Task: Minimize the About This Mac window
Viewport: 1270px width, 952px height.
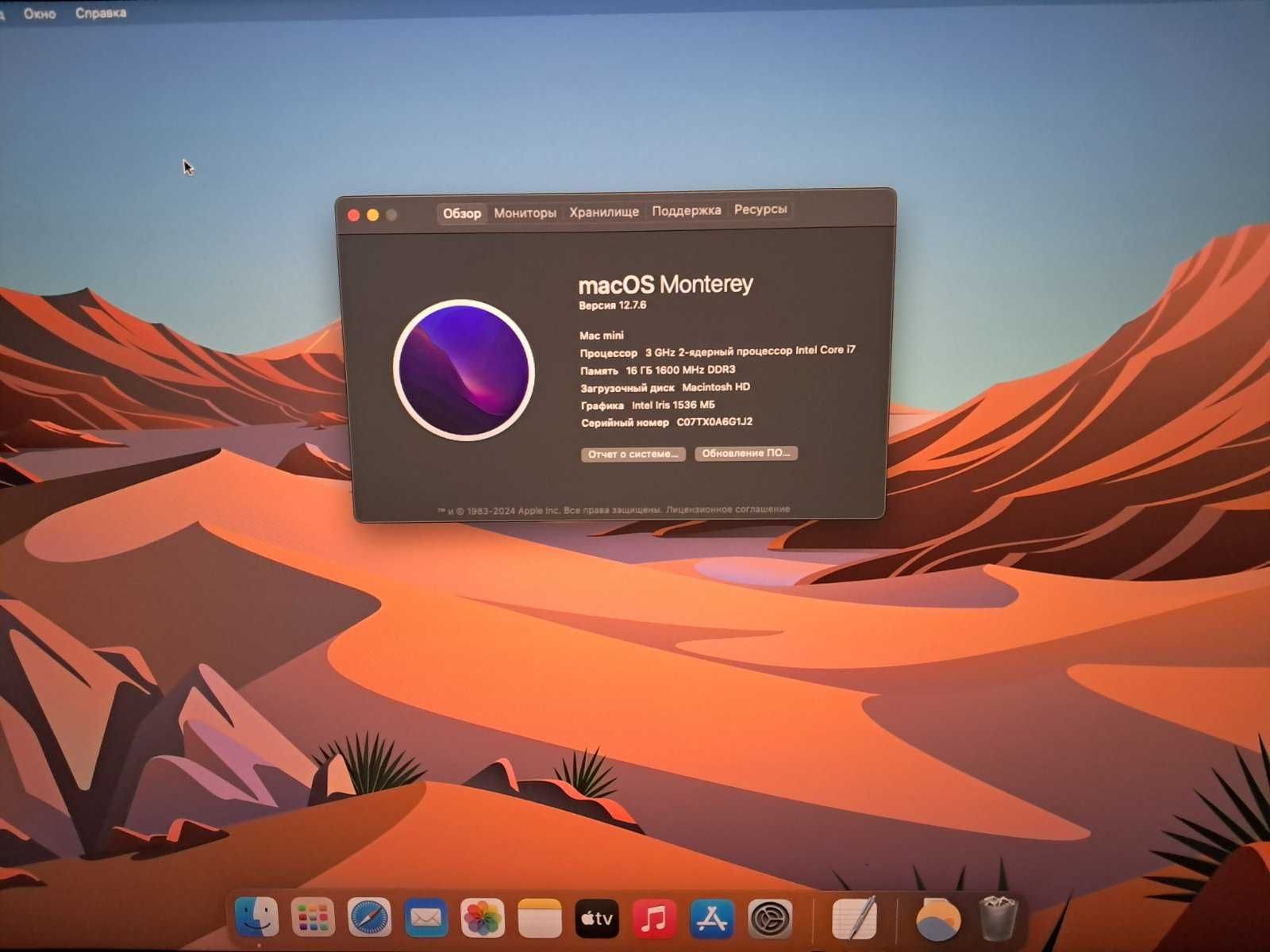Action: [x=372, y=215]
